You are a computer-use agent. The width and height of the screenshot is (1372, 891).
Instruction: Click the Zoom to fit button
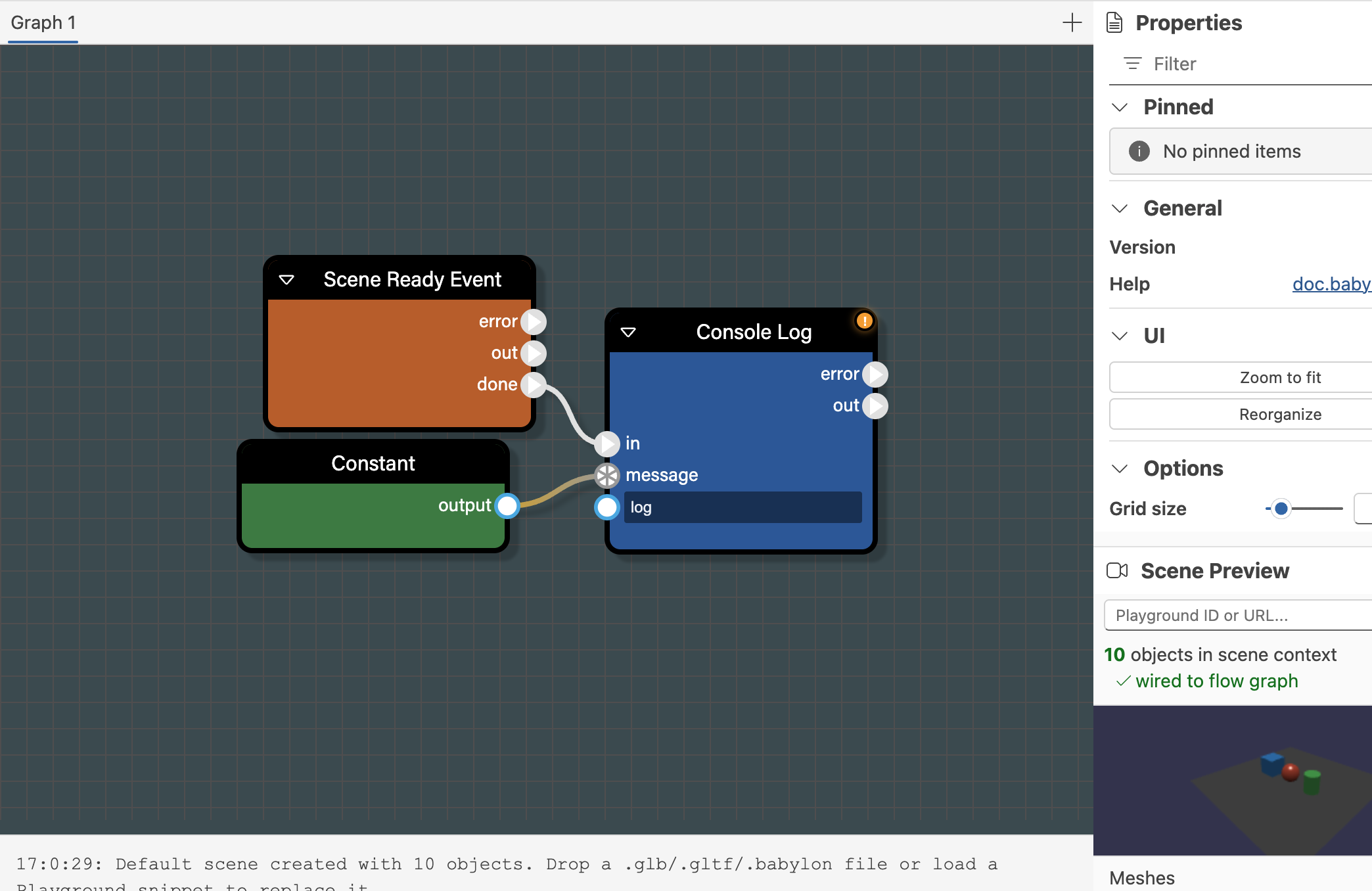coord(1241,377)
